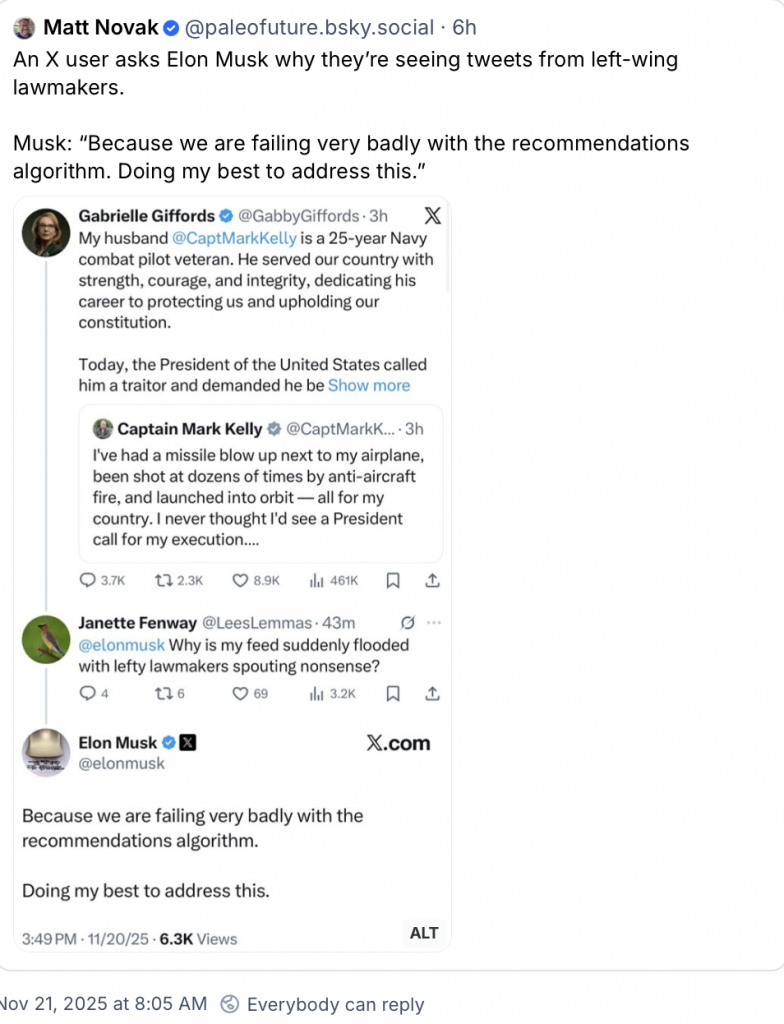Click share icon on Janette Fenway's tweet
The height and width of the screenshot is (1024, 784).
click(433, 693)
